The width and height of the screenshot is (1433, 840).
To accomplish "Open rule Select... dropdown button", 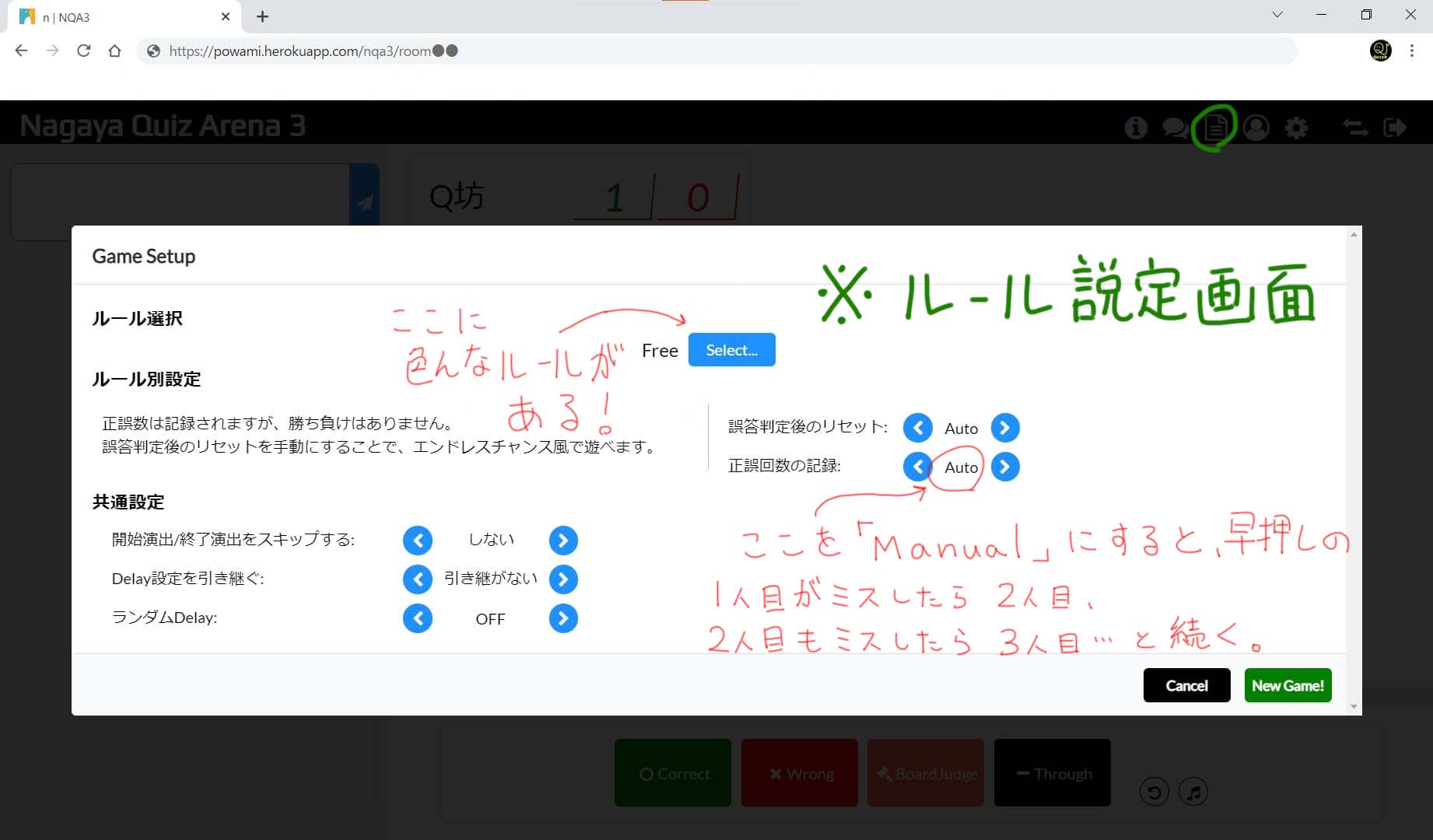I will [731, 350].
